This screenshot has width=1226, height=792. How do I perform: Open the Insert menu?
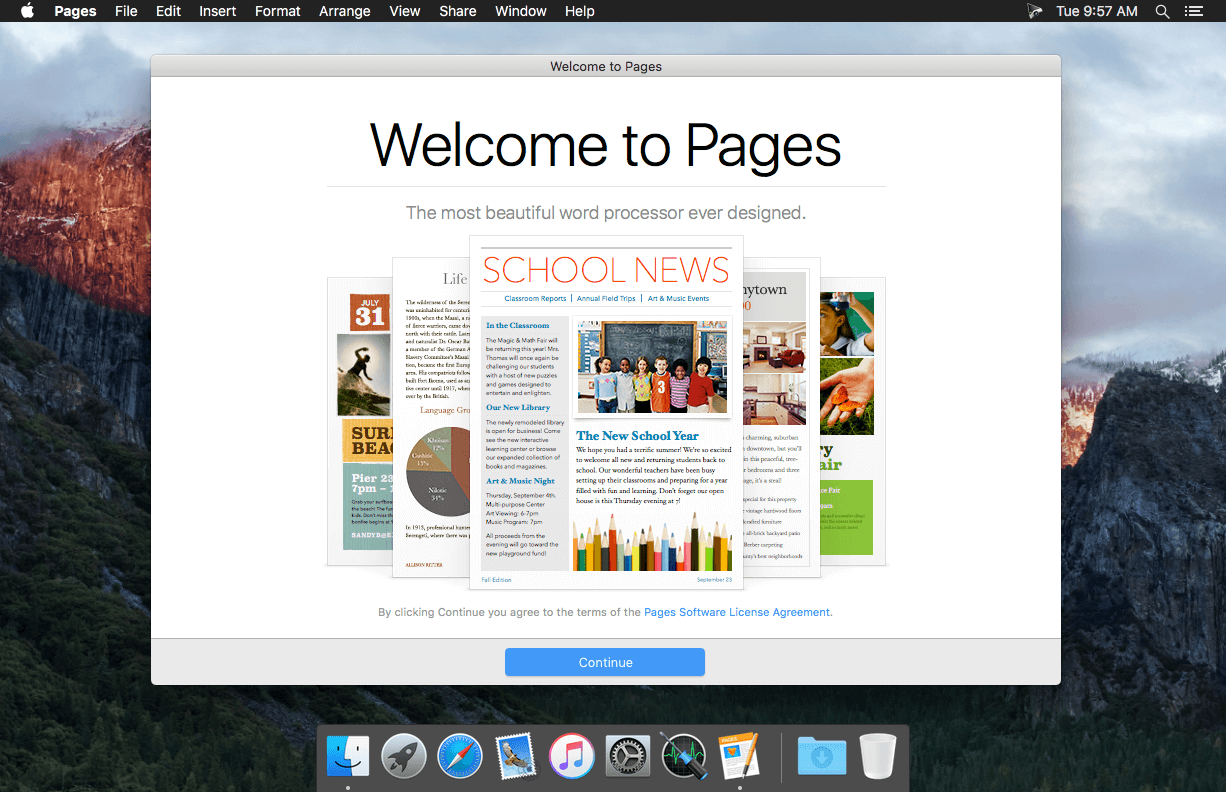(218, 11)
